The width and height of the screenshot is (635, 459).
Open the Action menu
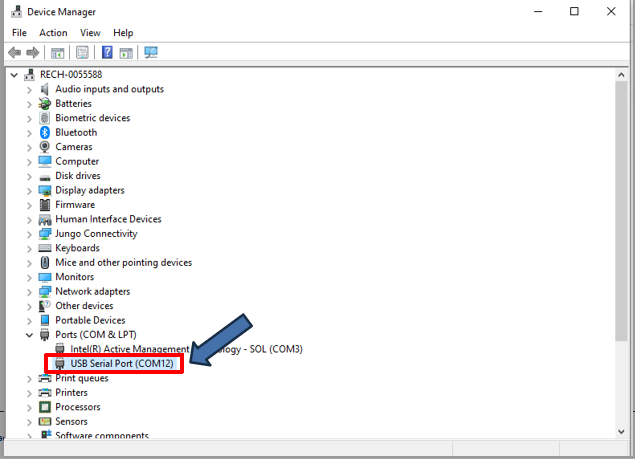tap(53, 33)
